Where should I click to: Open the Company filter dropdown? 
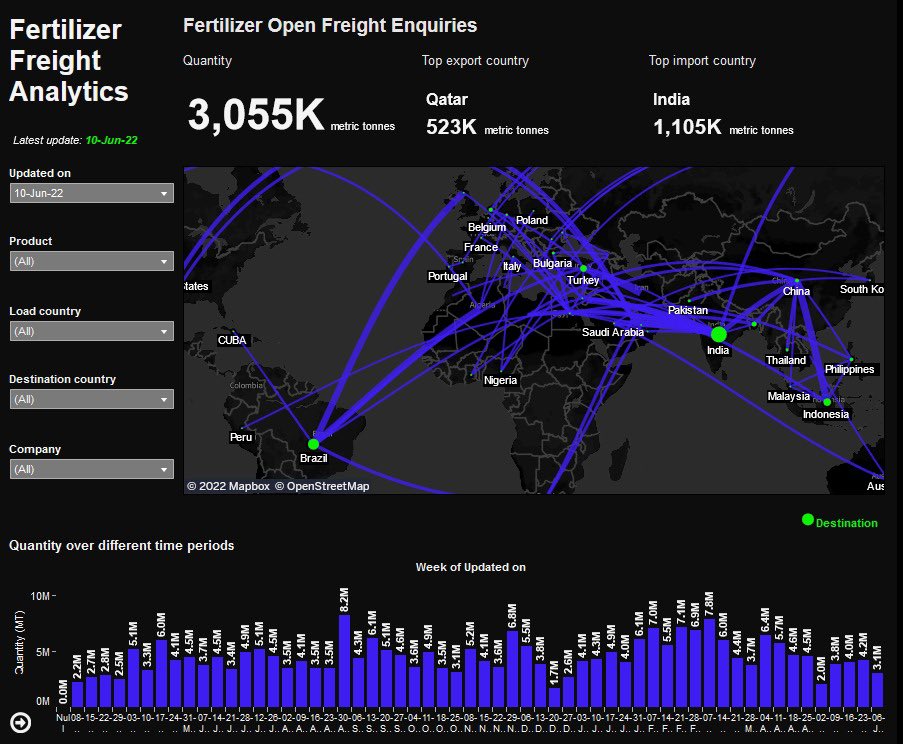click(x=92, y=469)
